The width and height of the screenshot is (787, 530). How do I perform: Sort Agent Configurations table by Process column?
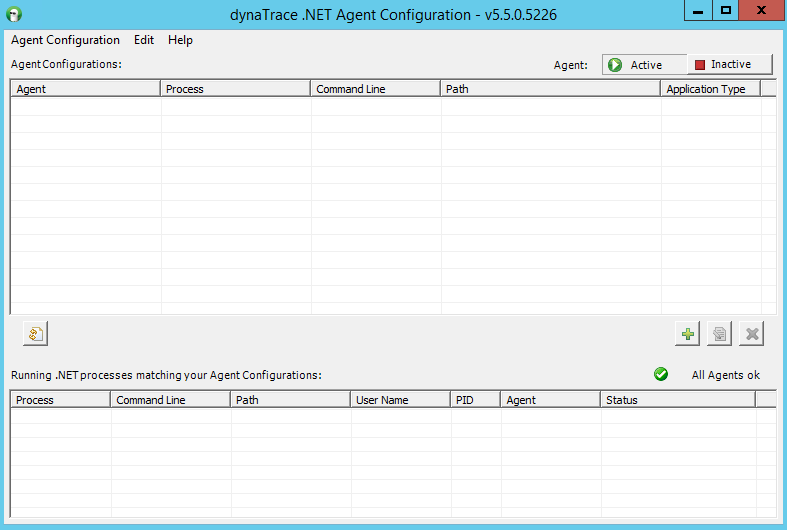coord(235,89)
